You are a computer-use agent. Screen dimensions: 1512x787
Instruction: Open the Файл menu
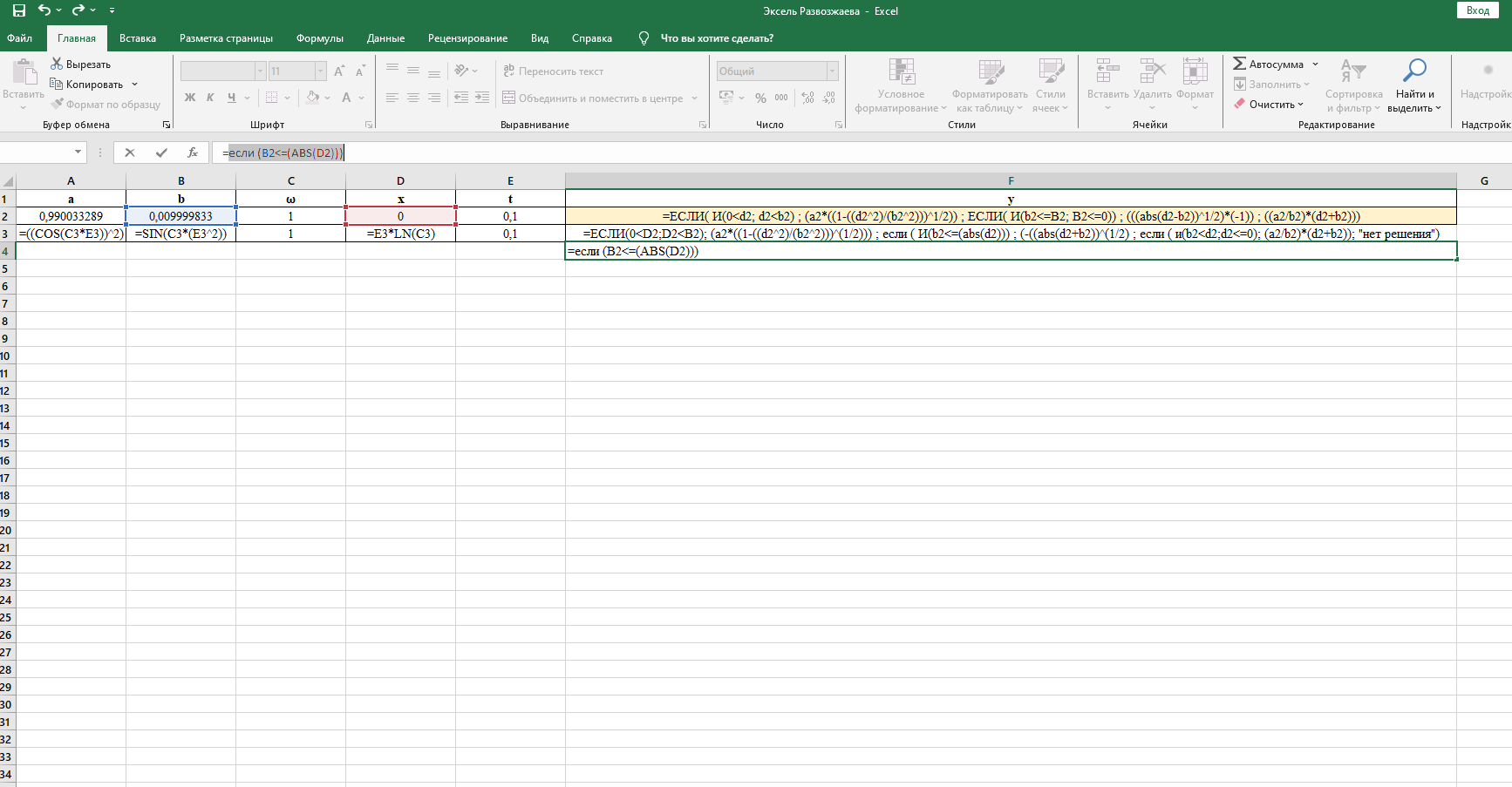pyautogui.click(x=19, y=38)
